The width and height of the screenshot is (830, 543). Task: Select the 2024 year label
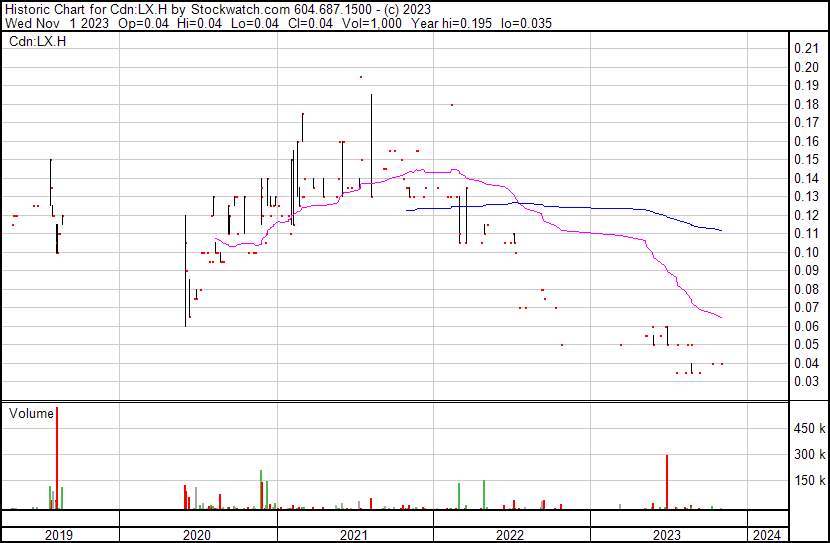[x=766, y=535]
